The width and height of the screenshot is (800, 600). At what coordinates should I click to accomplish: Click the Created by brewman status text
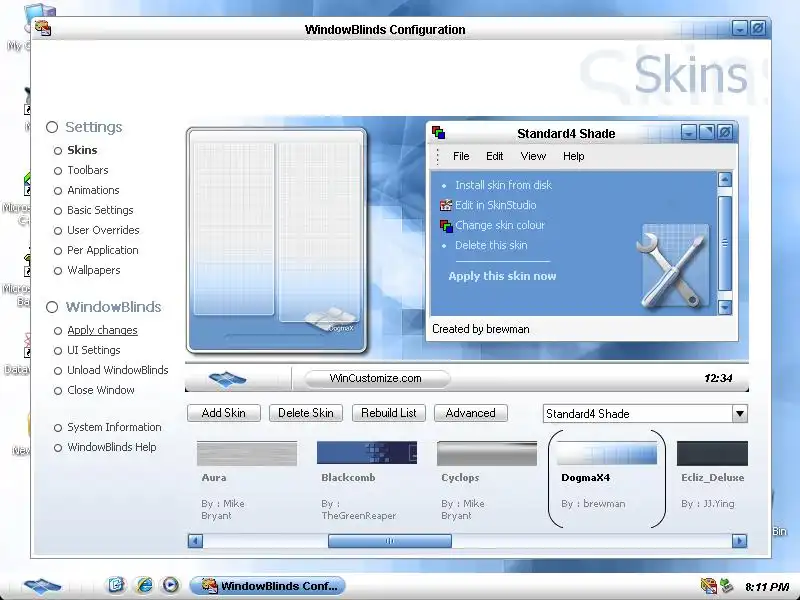pos(481,329)
